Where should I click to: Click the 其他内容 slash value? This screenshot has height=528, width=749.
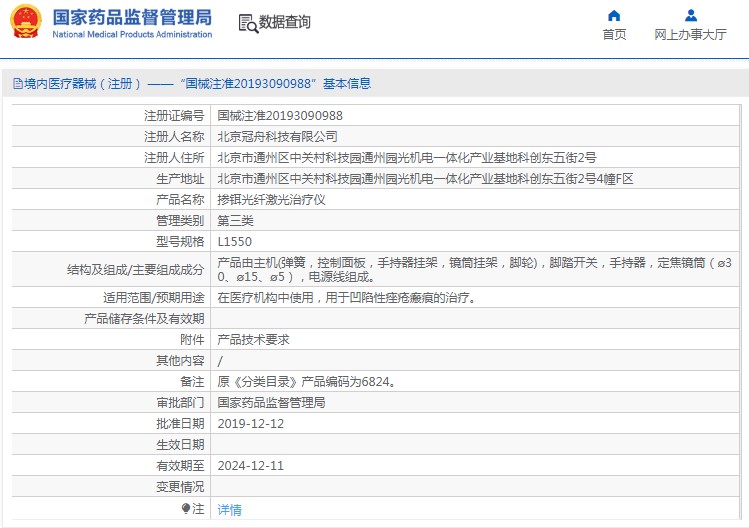[x=220, y=361]
